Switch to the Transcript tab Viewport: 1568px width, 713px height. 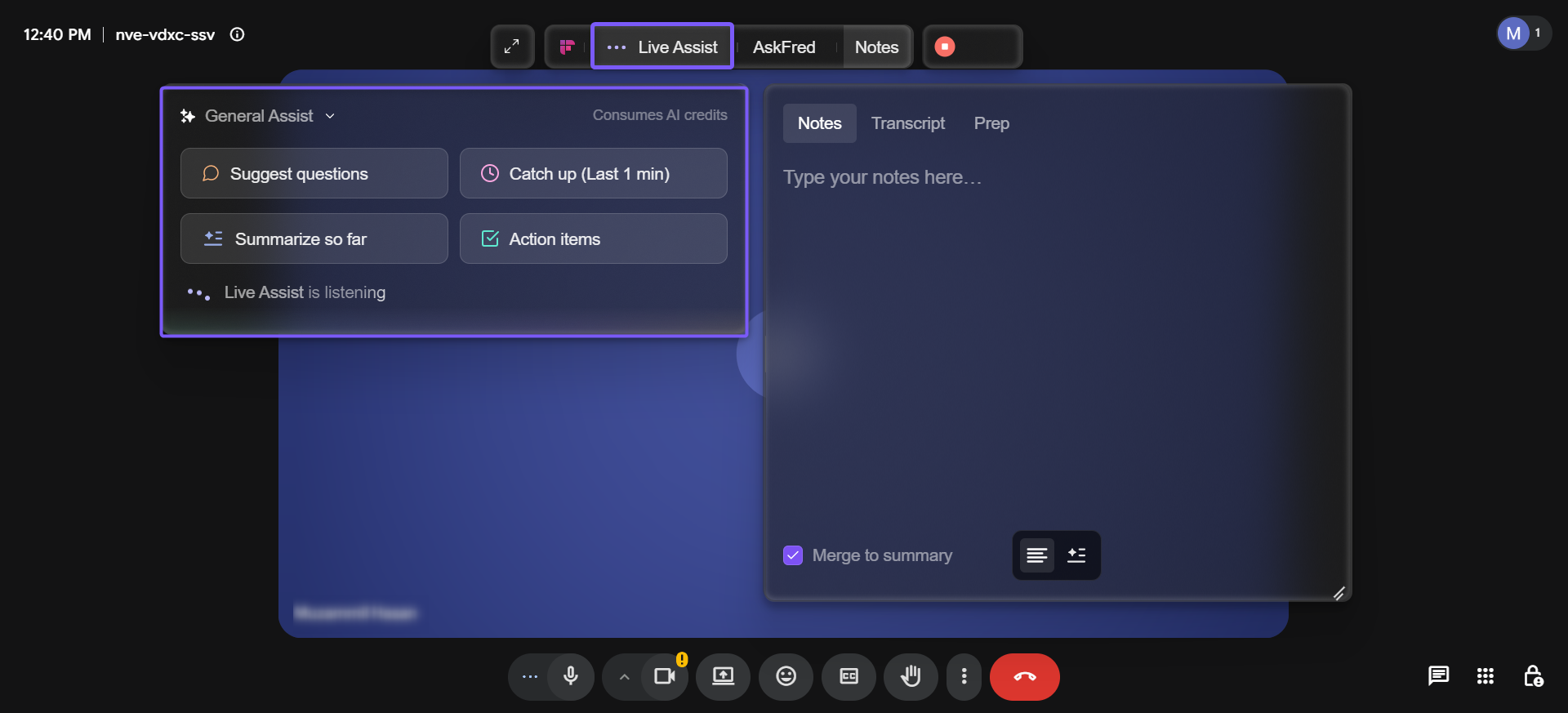(907, 123)
